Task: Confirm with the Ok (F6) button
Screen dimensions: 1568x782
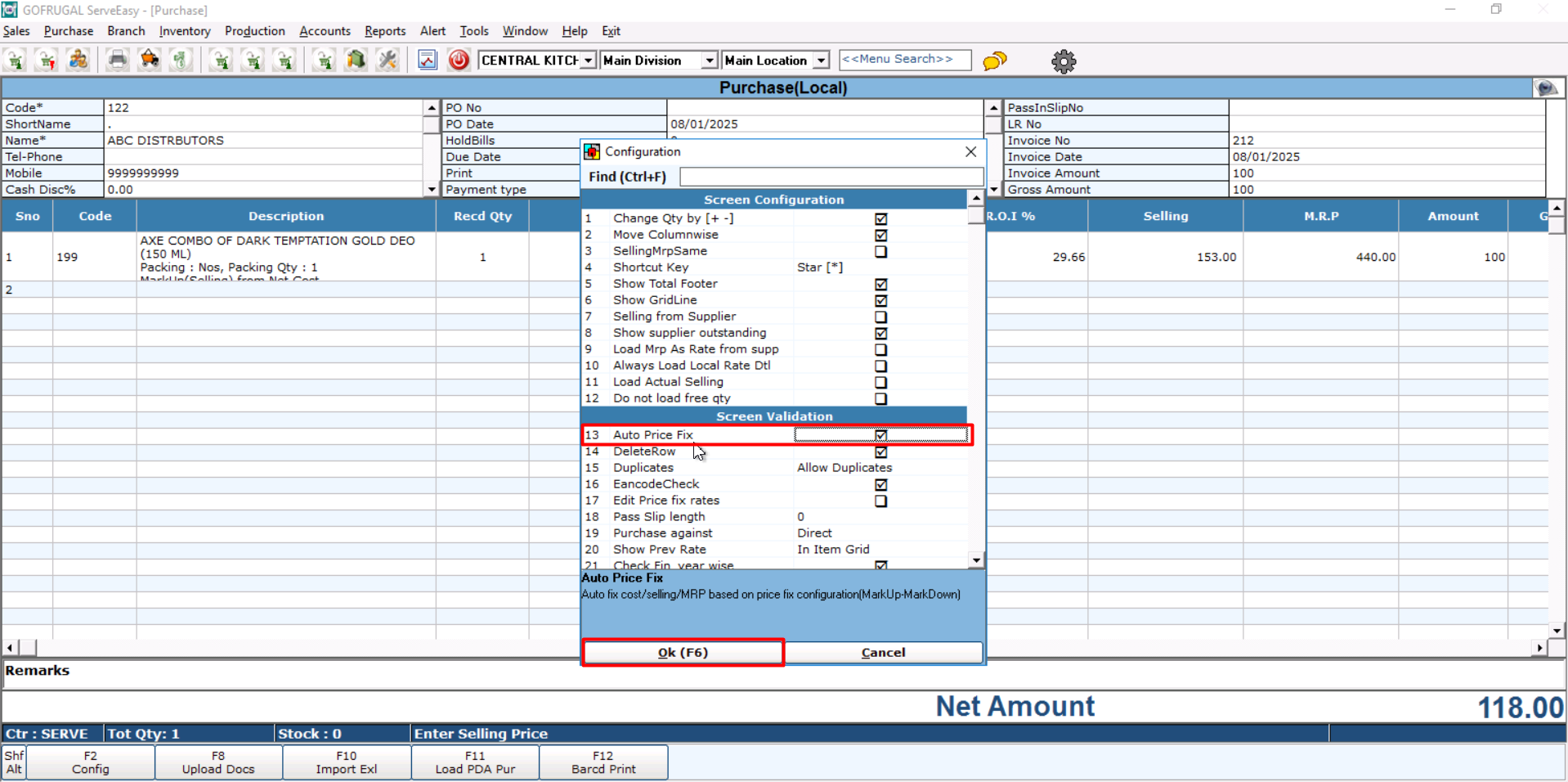Action: click(683, 653)
